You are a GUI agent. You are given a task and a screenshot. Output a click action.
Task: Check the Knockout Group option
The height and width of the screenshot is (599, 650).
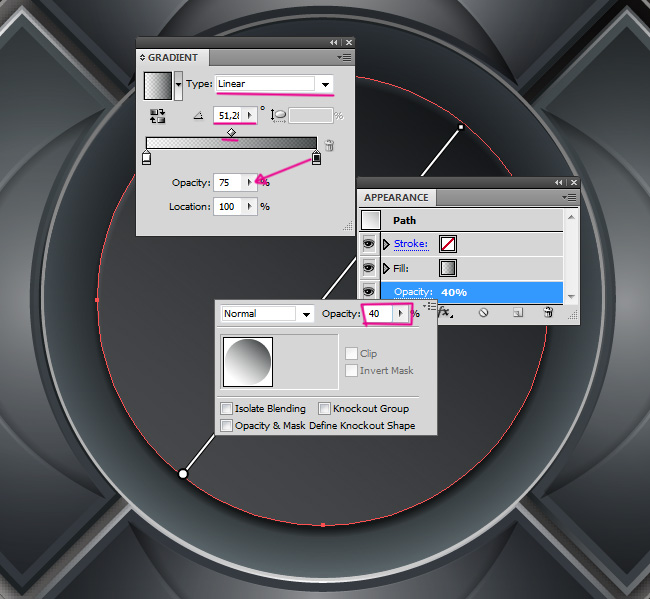(x=324, y=408)
